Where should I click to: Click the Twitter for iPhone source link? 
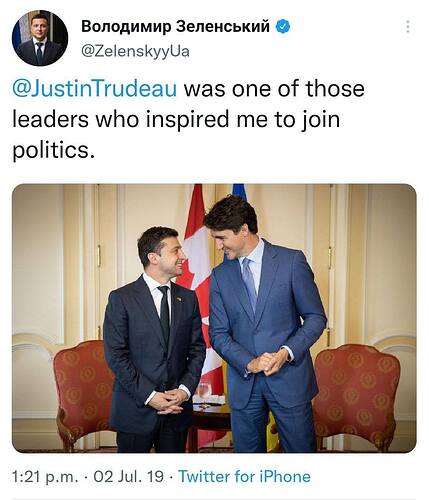click(x=245, y=476)
